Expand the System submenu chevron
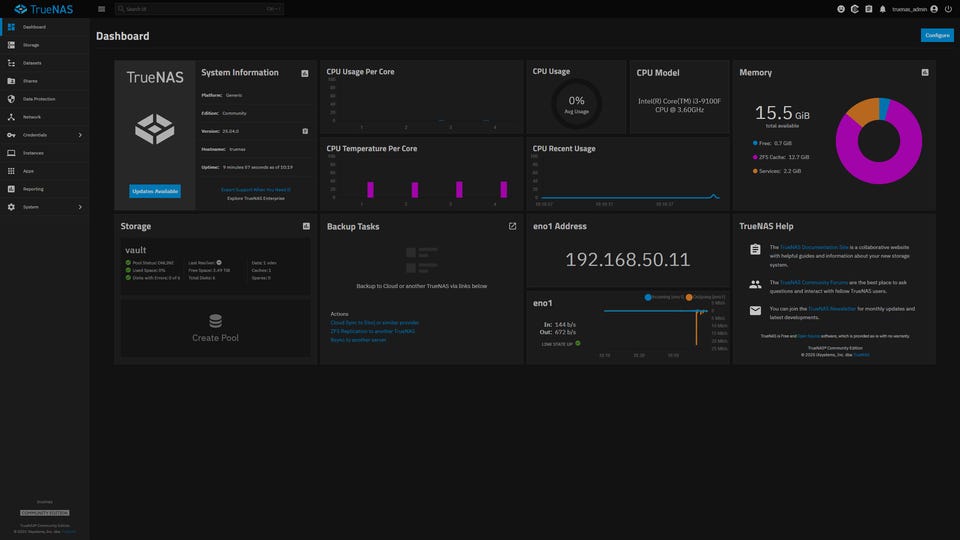The width and height of the screenshot is (960, 540). coord(80,207)
